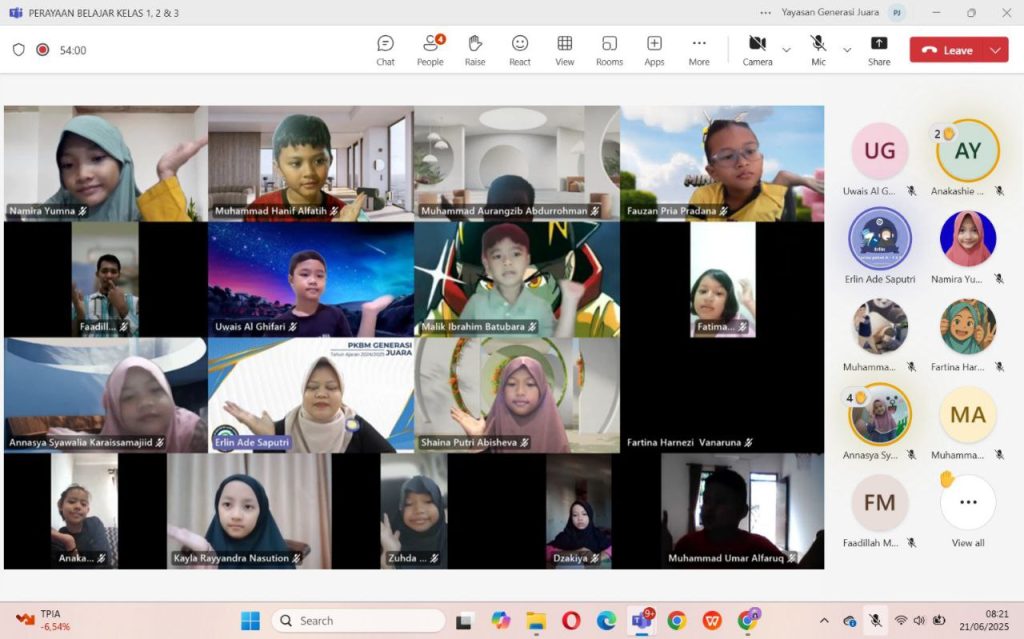Show hidden system tray icons
This screenshot has width=1024, height=639.
pos(824,621)
